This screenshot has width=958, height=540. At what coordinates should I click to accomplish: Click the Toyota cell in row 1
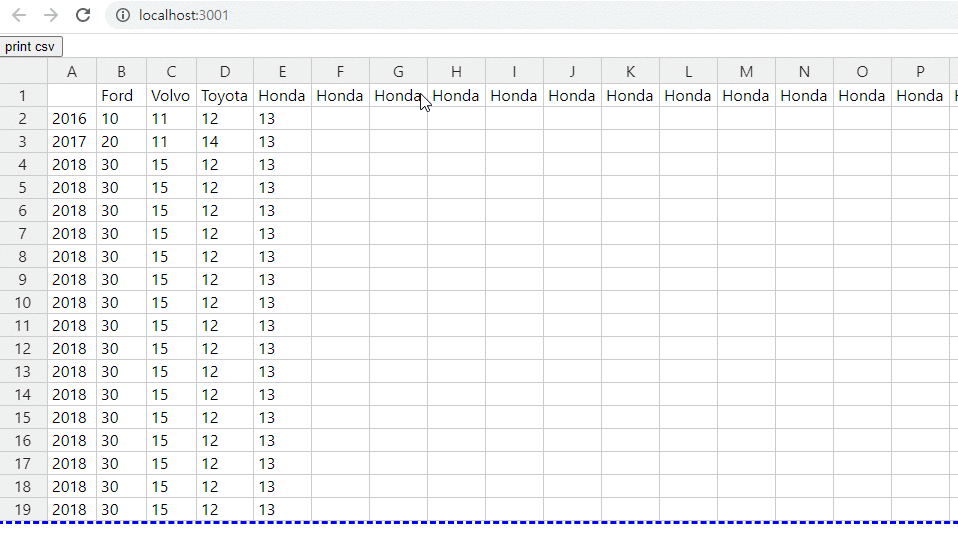tap(225, 96)
